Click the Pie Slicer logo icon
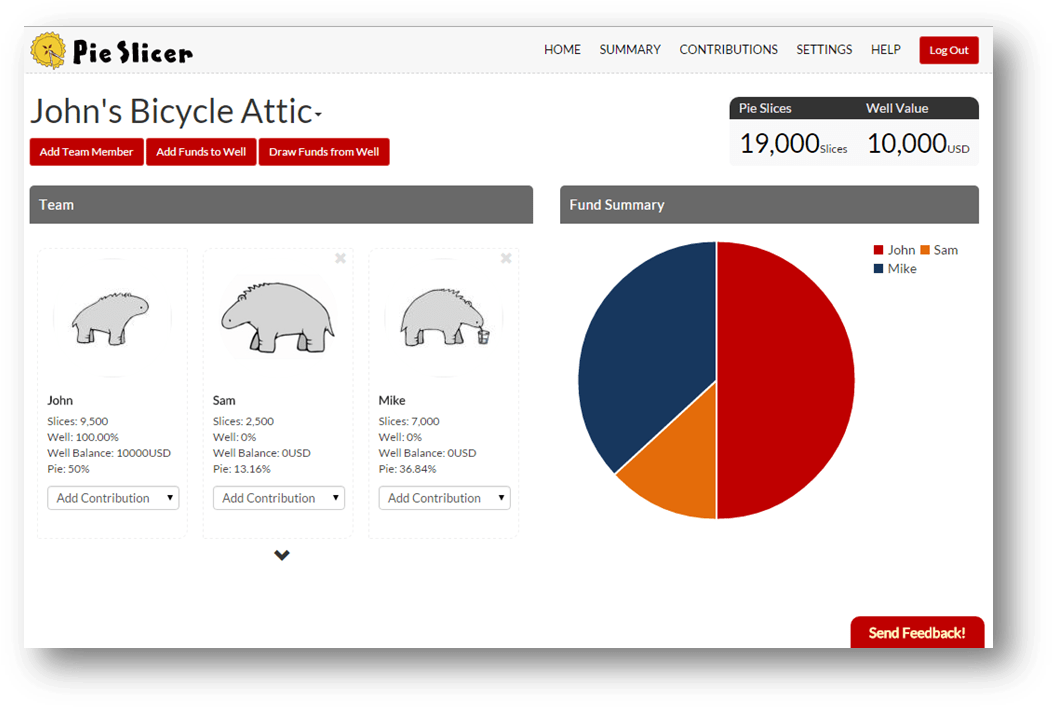The width and height of the screenshot is (1052, 707). [x=48, y=50]
